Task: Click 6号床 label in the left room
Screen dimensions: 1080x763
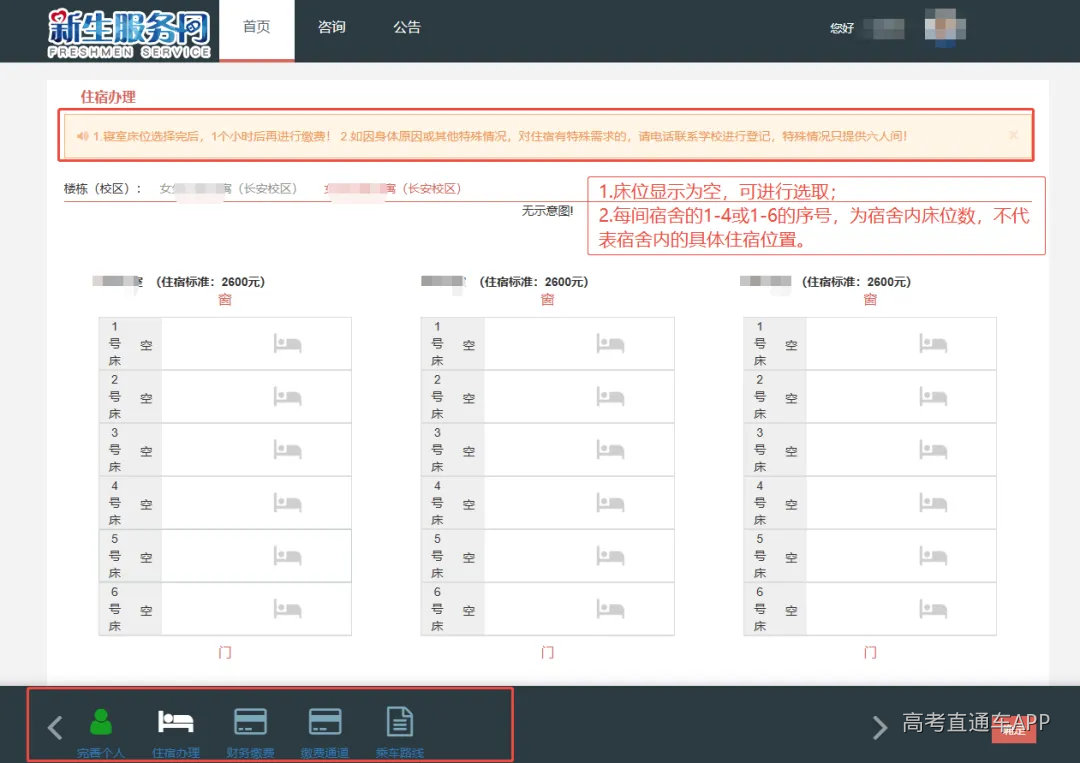Action: click(114, 609)
